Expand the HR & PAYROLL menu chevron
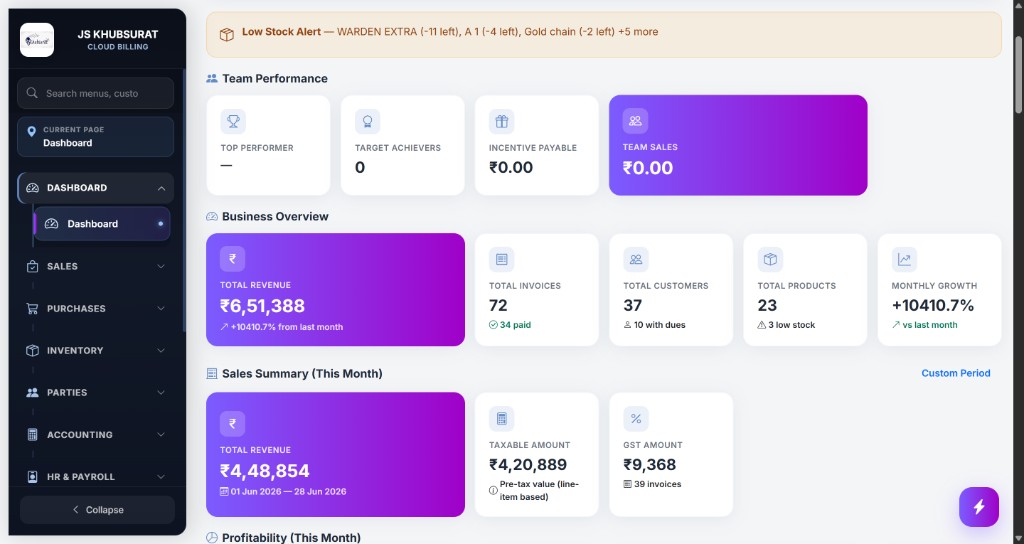Screen dimensions: 1024x544 click(161, 477)
